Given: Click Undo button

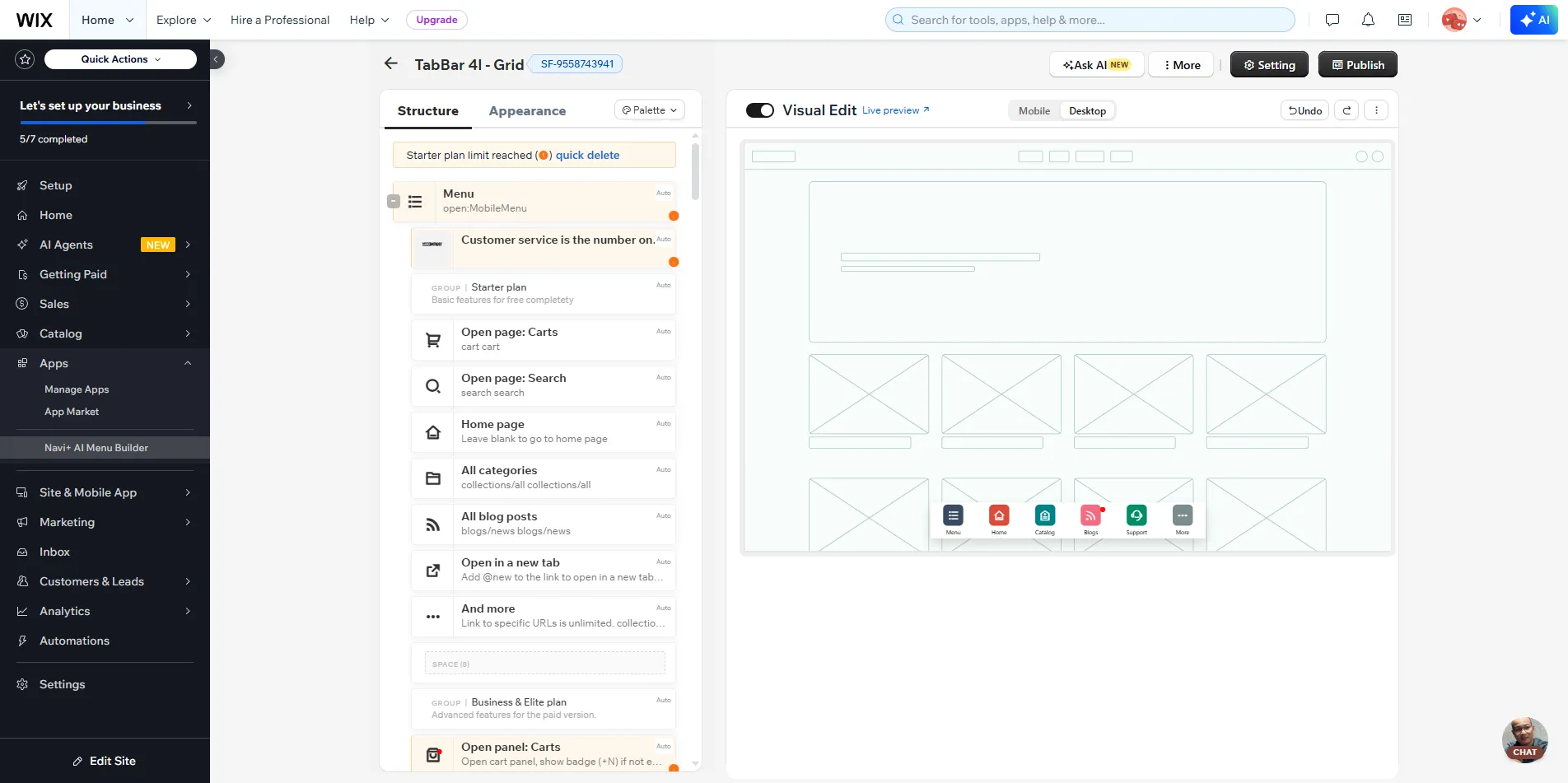Looking at the screenshot, I should (x=1304, y=110).
